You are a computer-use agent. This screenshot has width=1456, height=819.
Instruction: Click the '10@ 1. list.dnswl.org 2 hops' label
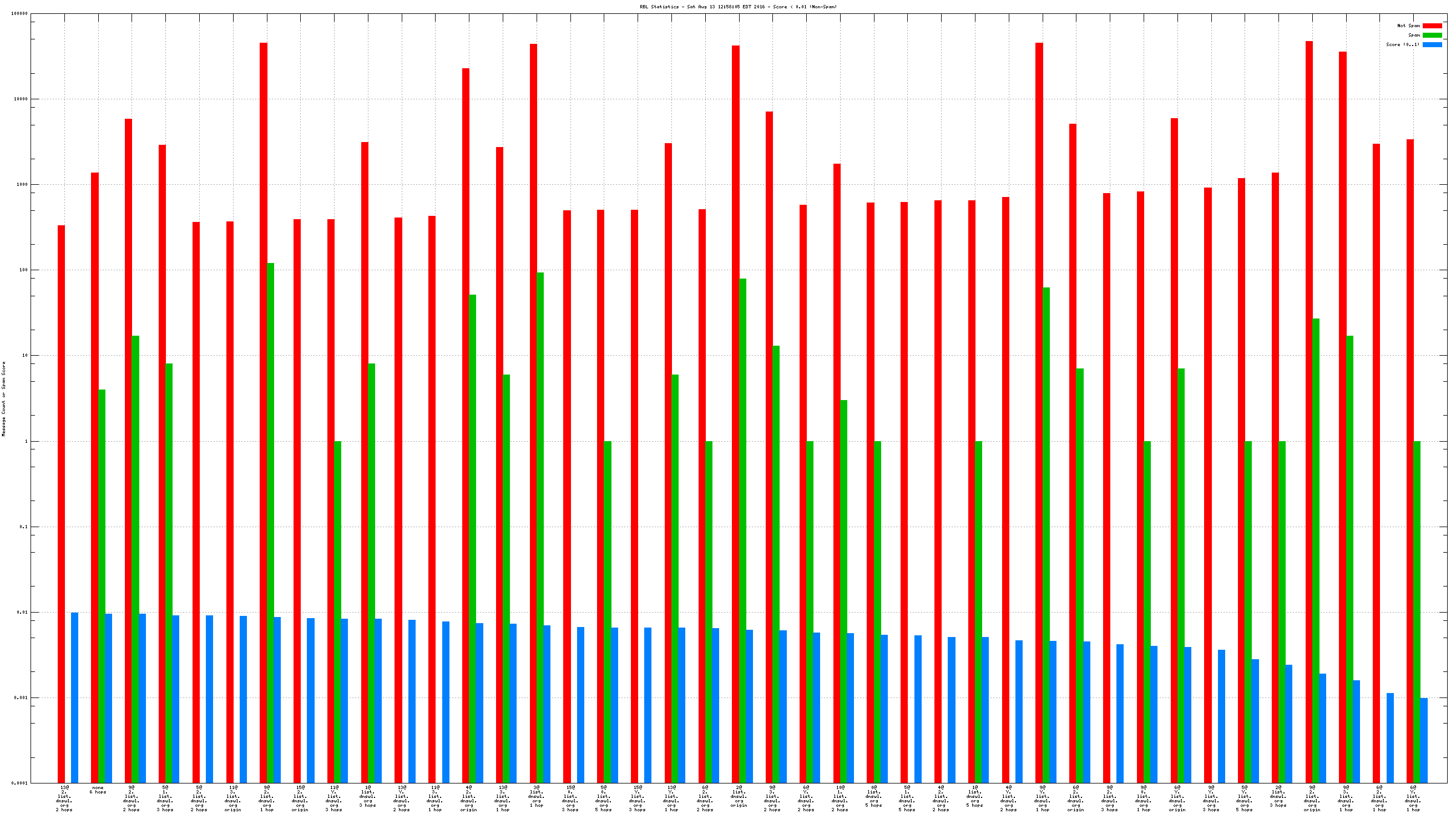[840, 797]
